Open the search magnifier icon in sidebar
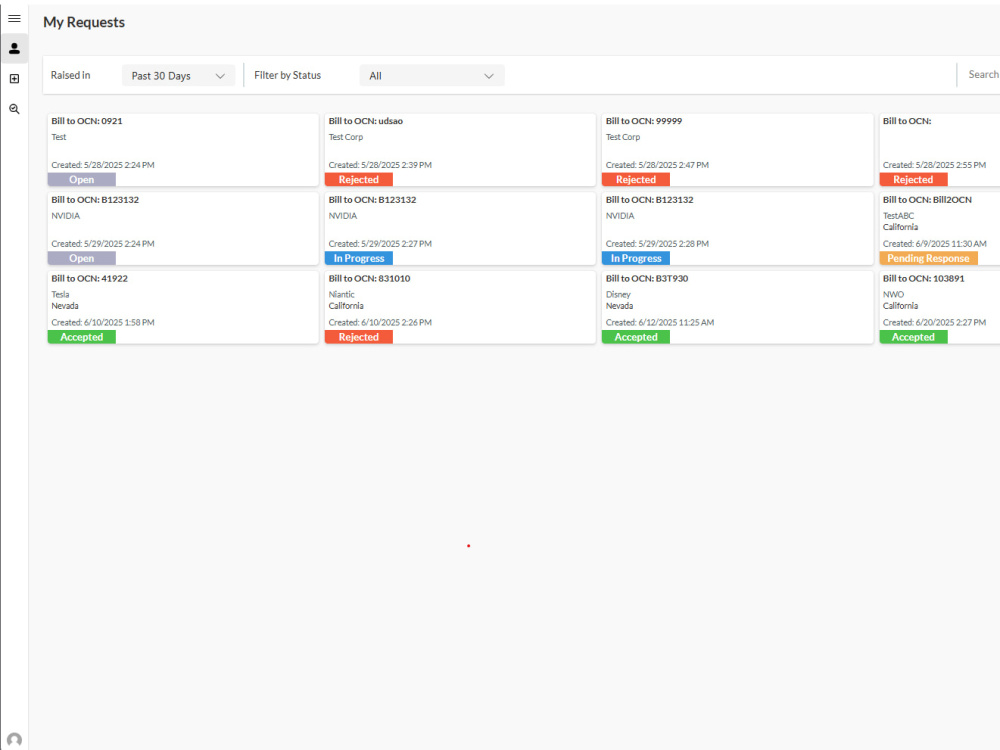This screenshot has height=750, width=1000. pyautogui.click(x=14, y=109)
